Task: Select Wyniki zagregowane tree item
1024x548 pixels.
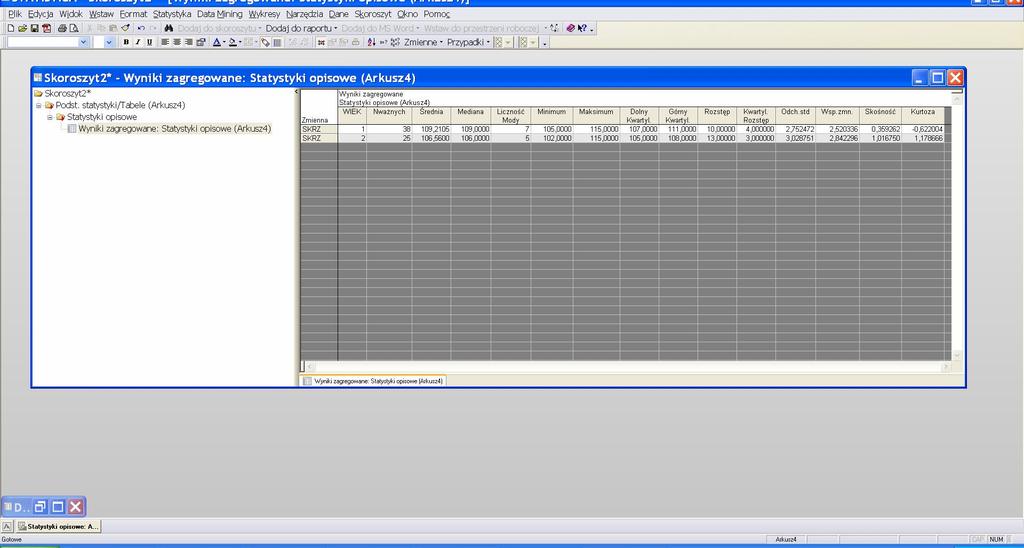Action: 174,129
